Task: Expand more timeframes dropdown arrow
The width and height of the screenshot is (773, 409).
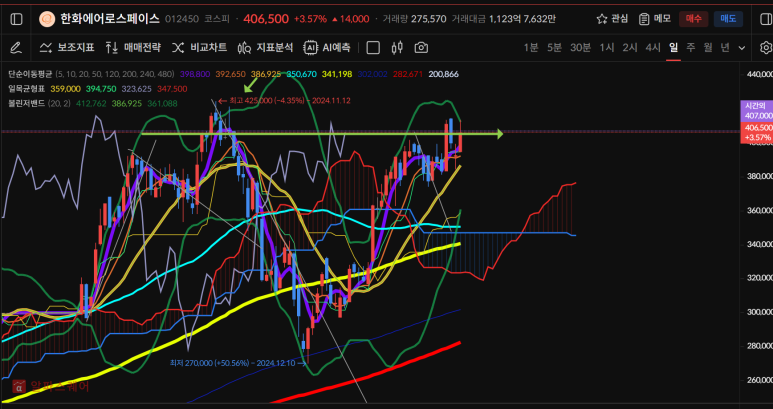Action: pyautogui.click(x=742, y=48)
